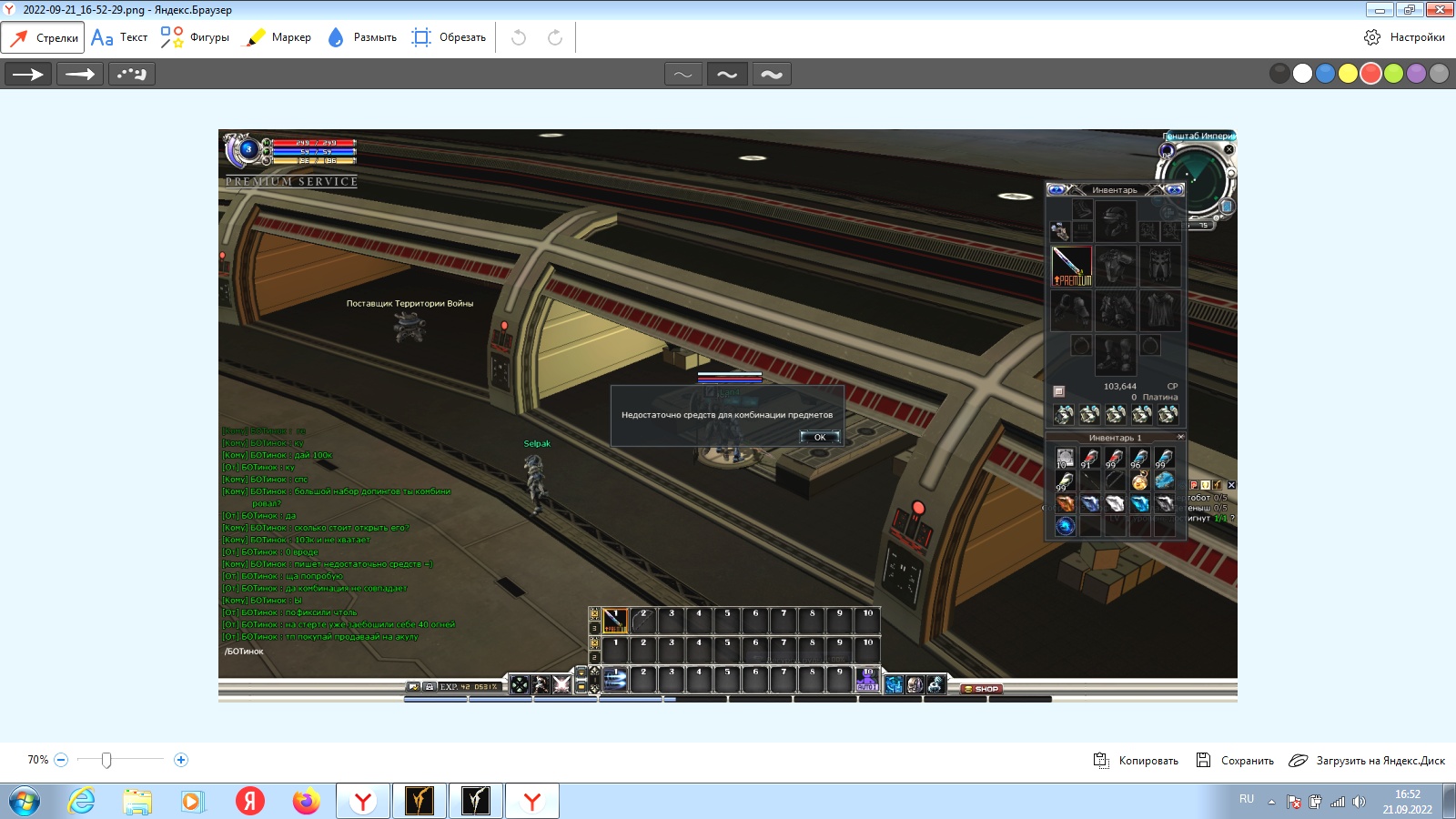
Task: Switch to the last Yandex Browser taskbar window
Action: pyautogui.click(x=532, y=802)
